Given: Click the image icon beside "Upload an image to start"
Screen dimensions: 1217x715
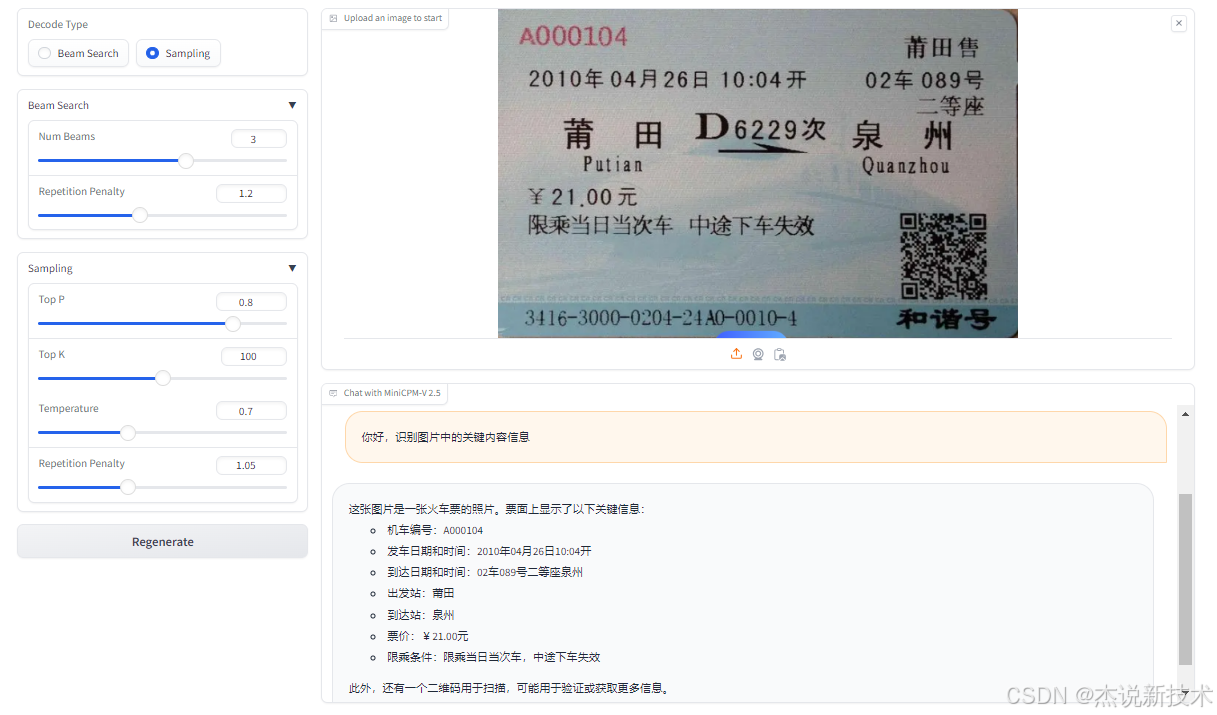Looking at the screenshot, I should point(334,18).
